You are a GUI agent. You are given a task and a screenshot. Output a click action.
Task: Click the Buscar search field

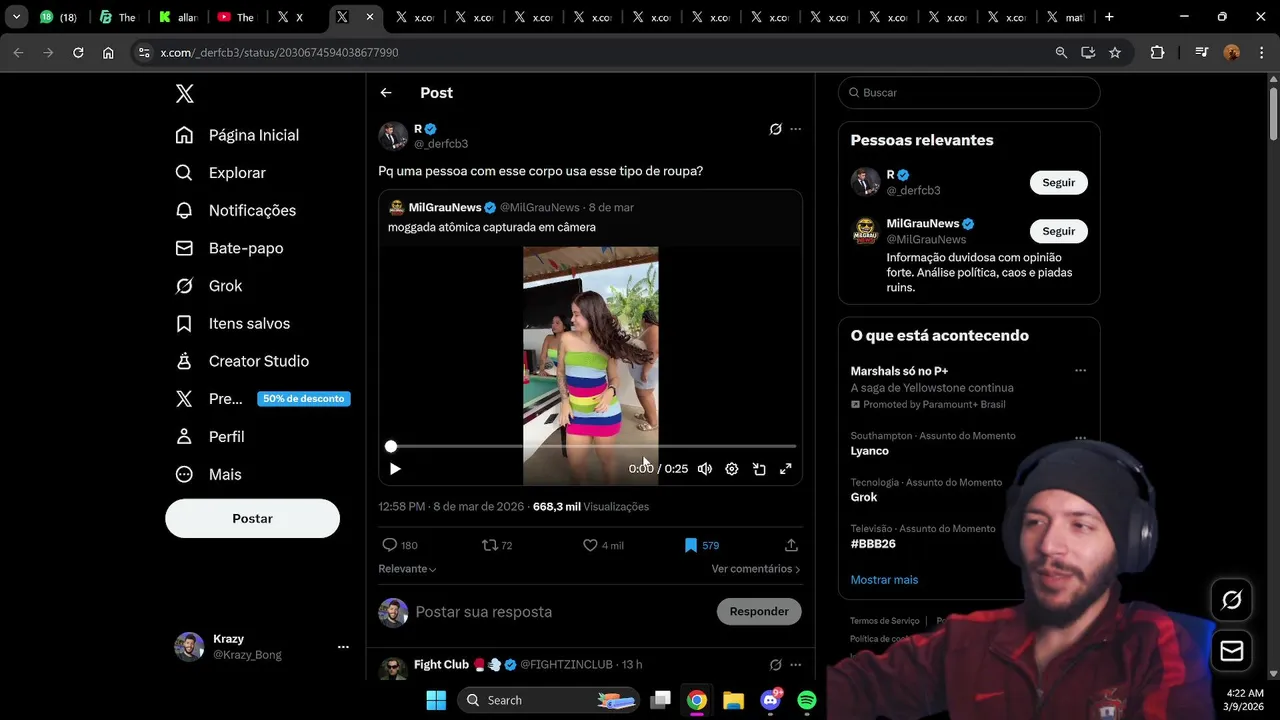(x=969, y=93)
